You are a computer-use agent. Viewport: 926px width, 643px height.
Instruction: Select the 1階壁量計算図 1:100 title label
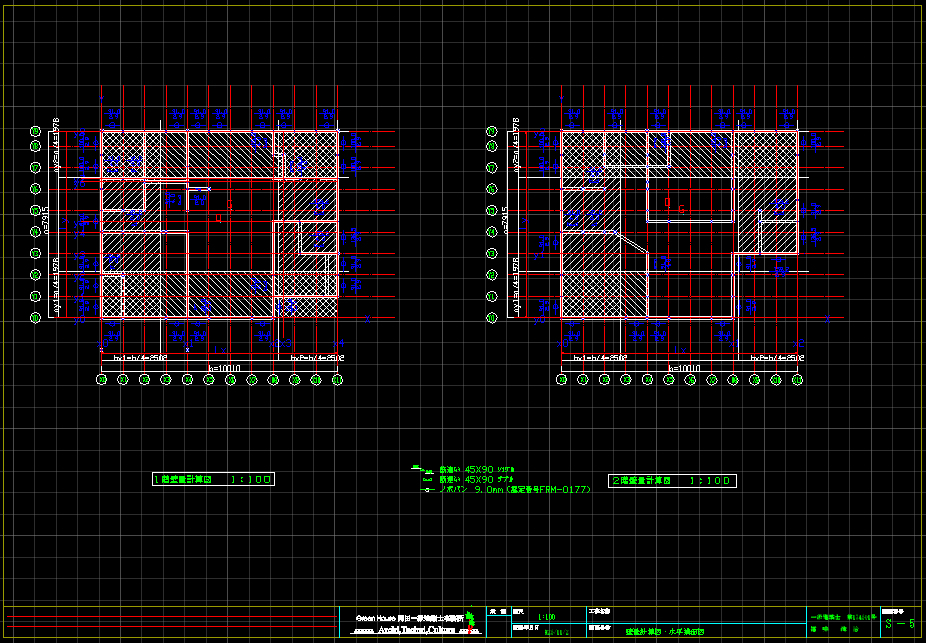pyautogui.click(x=213, y=480)
